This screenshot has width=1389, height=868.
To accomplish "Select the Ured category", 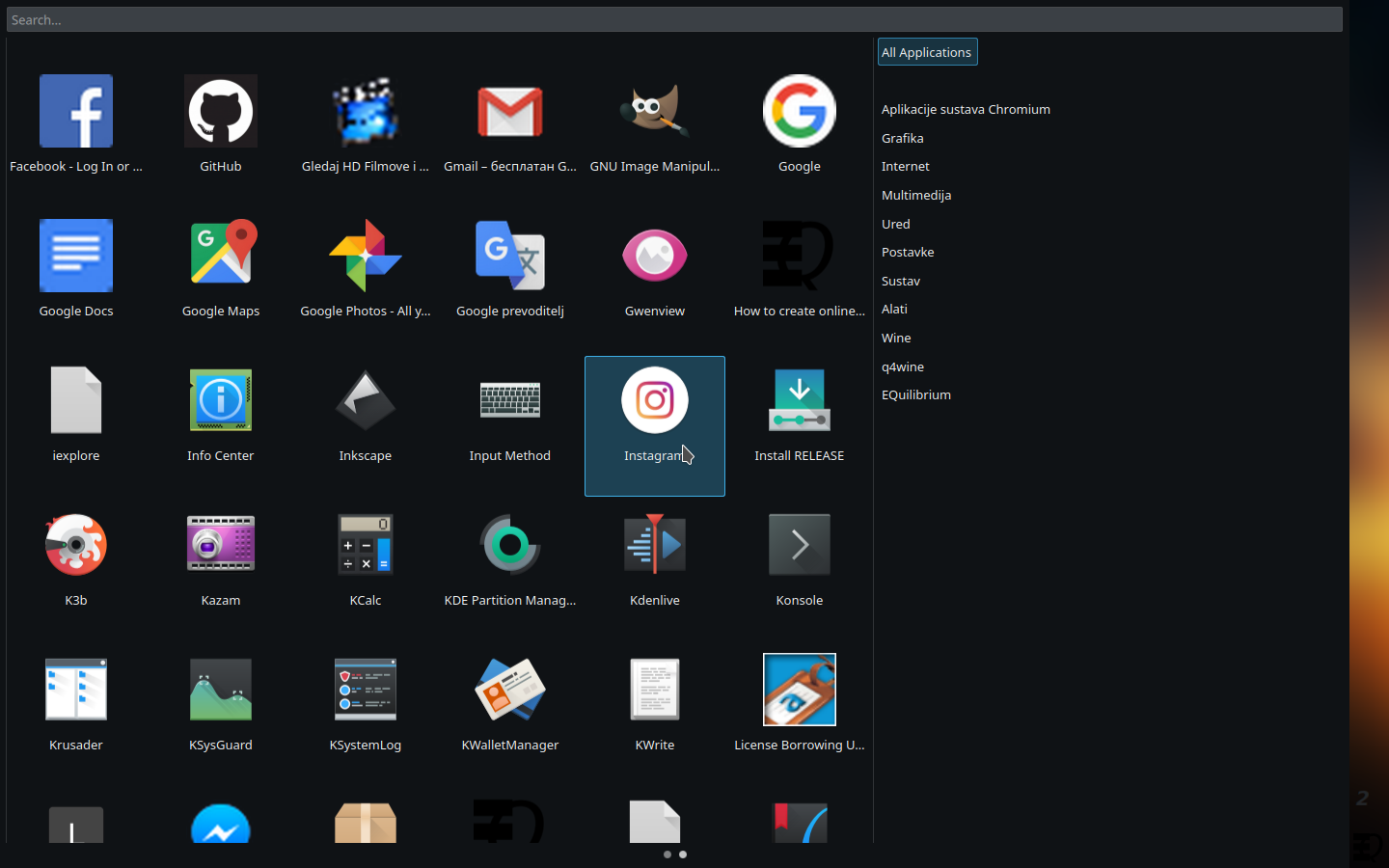I will point(895,224).
